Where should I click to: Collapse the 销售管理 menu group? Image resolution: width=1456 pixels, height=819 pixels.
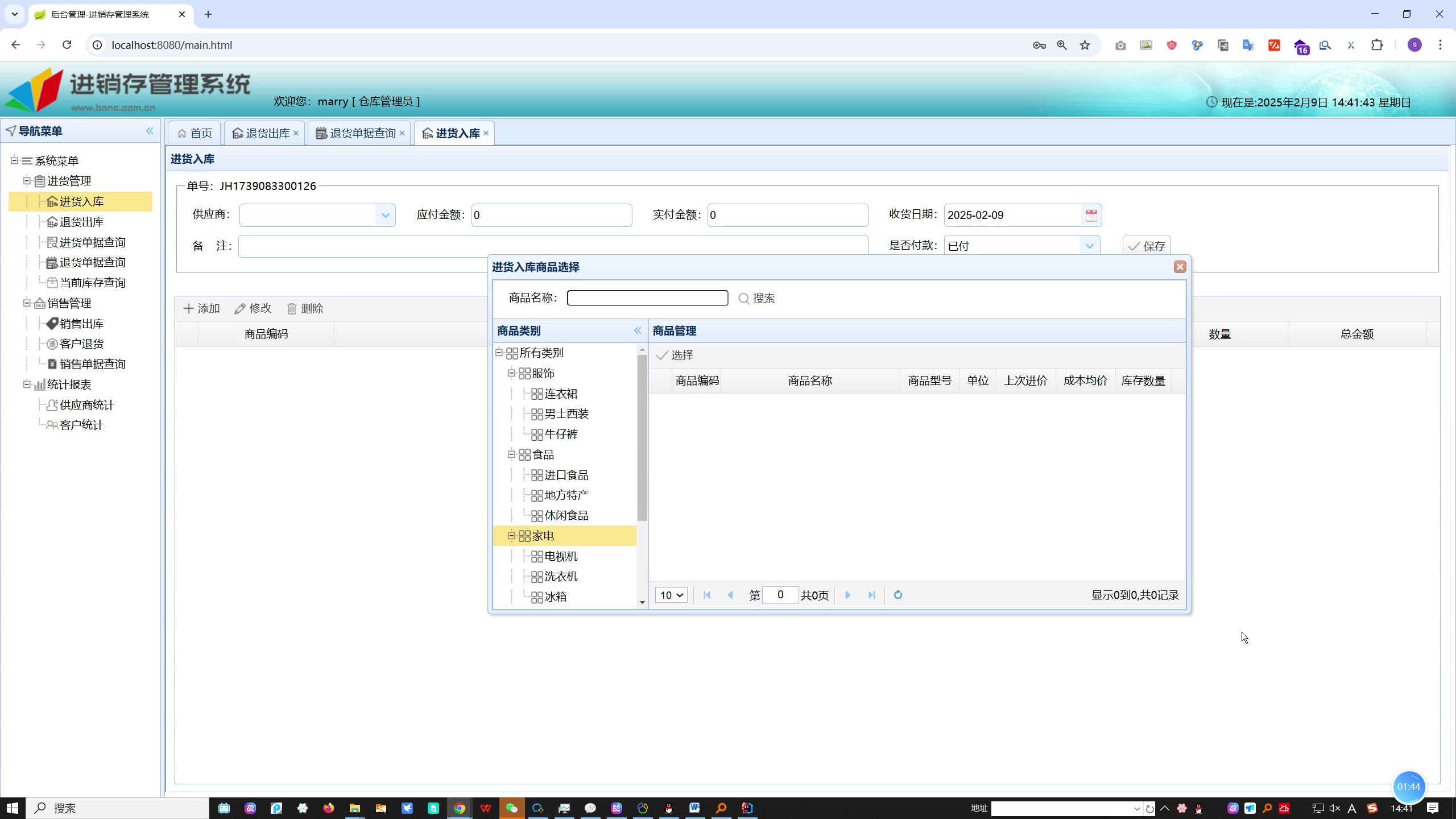(27, 303)
